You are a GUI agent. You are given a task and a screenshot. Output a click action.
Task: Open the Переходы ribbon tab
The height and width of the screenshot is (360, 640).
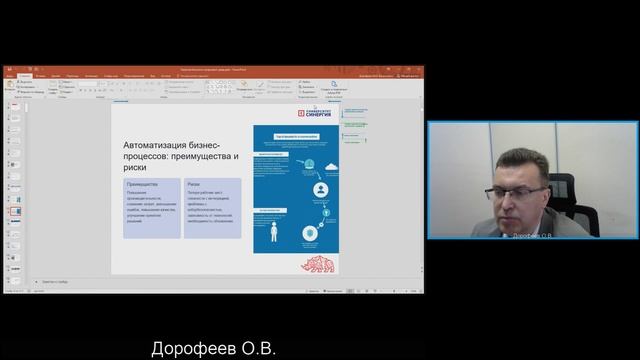tap(73, 76)
